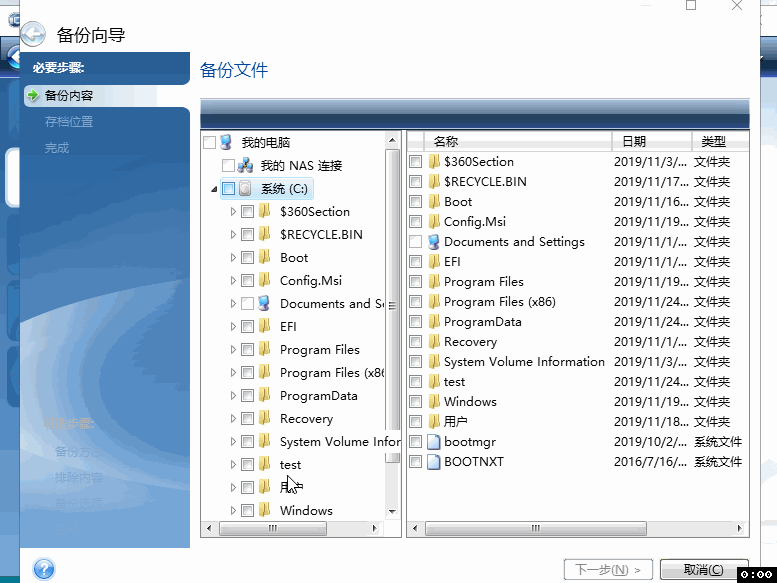This screenshot has width=777, height=583.
Task: Click the System (C:) drive icon
Action: coord(246,189)
